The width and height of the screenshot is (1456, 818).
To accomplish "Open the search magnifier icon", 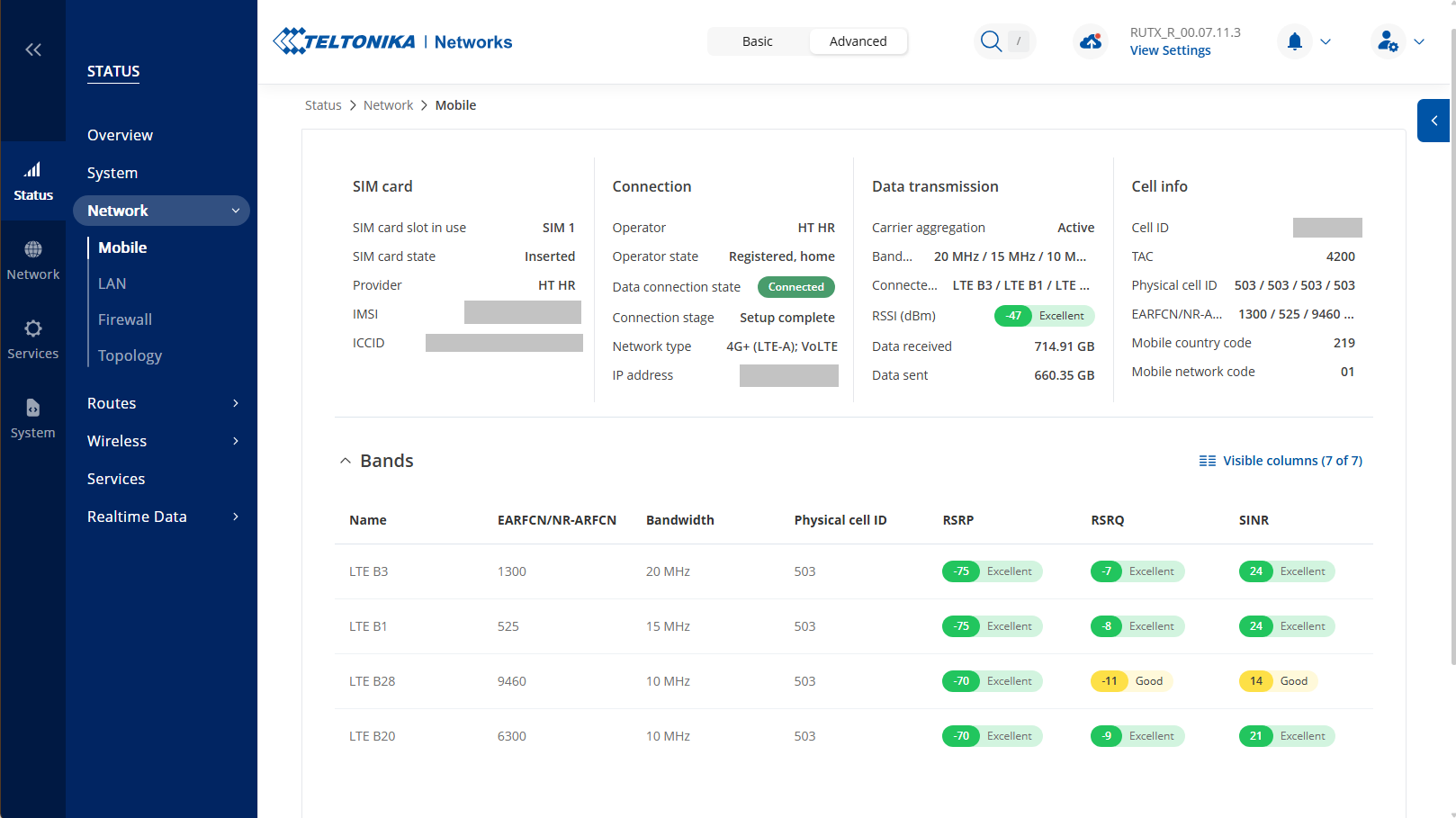I will (x=991, y=41).
